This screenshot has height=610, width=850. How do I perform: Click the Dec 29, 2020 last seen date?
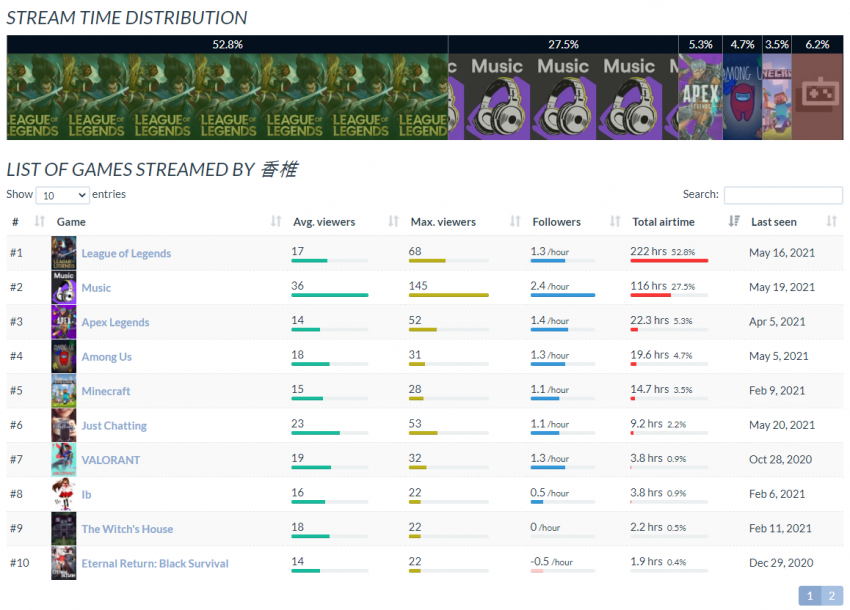(781, 563)
